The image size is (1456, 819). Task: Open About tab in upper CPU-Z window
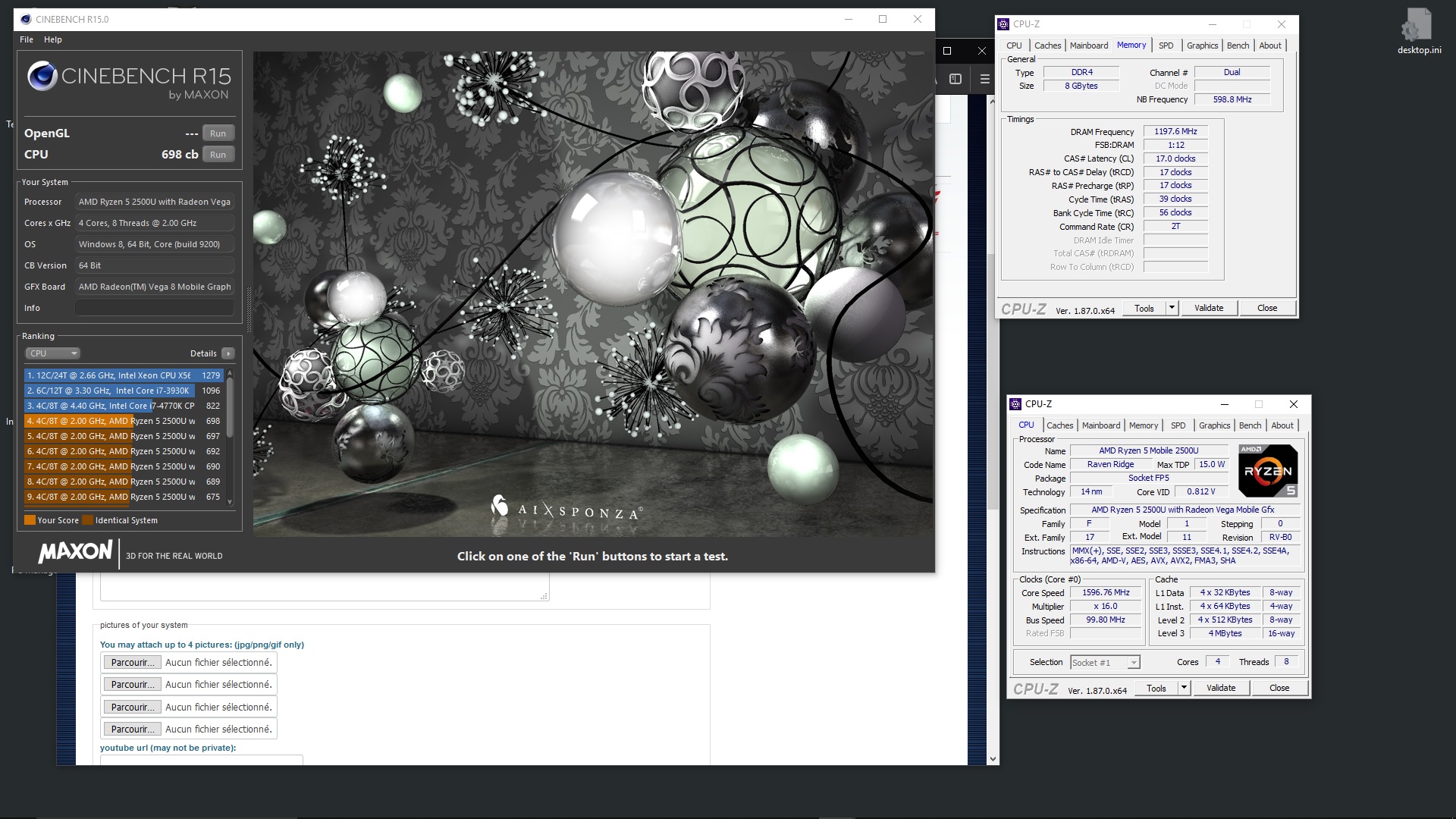[x=1270, y=45]
